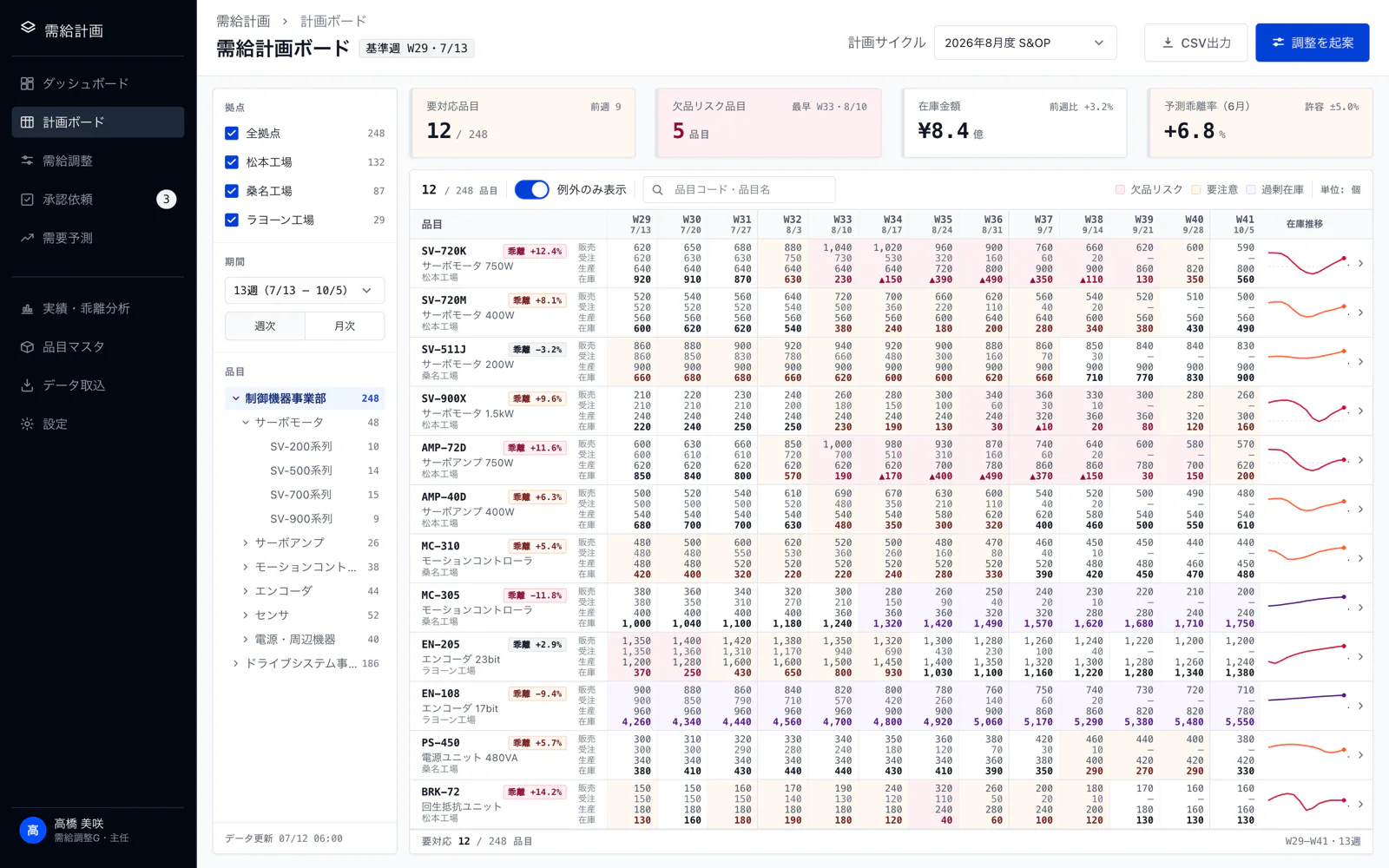
Task: Focus the 品目コード・品目名 search field
Action: coord(739,189)
